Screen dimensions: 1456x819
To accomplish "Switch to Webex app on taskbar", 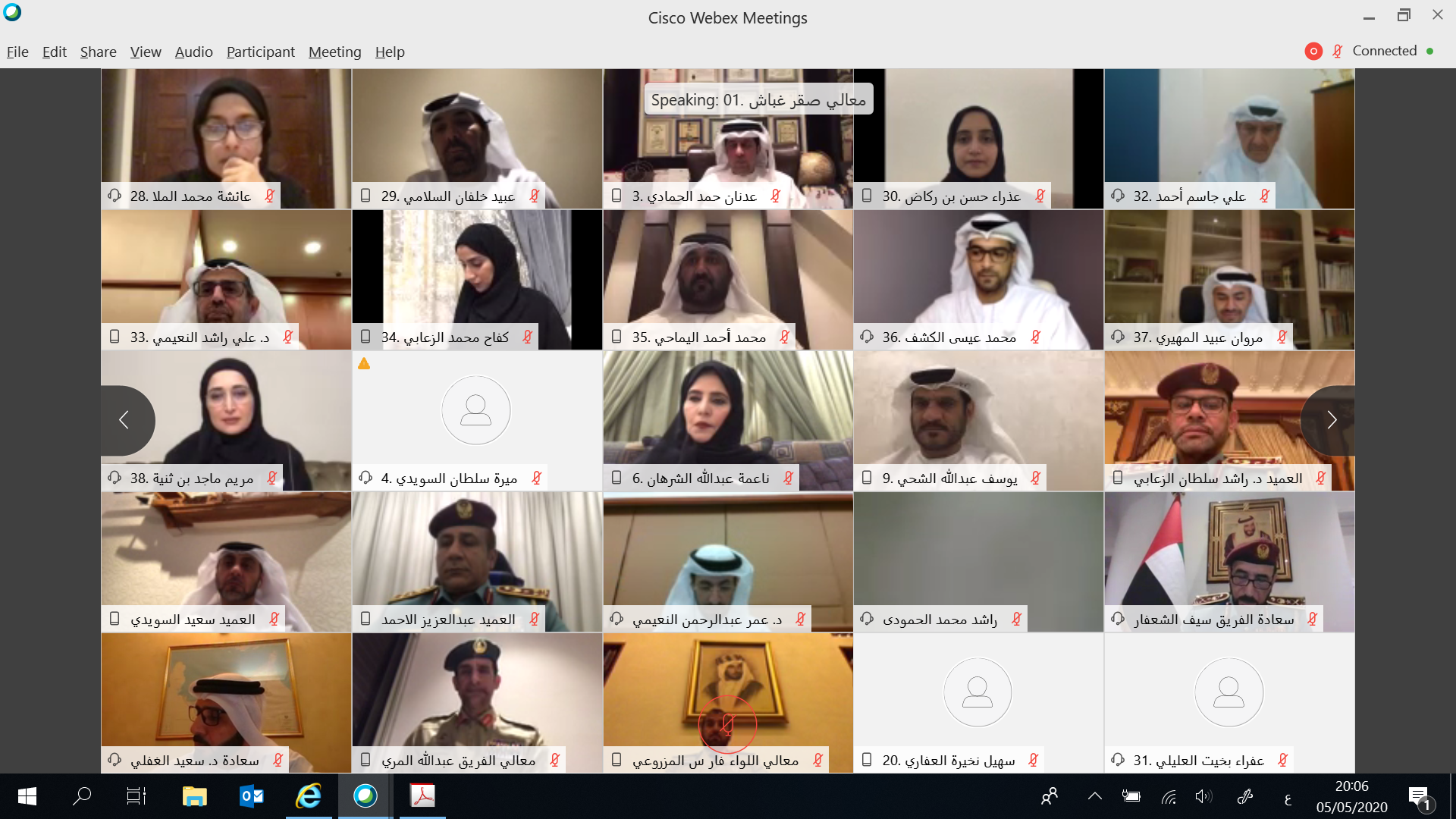I will (x=366, y=796).
